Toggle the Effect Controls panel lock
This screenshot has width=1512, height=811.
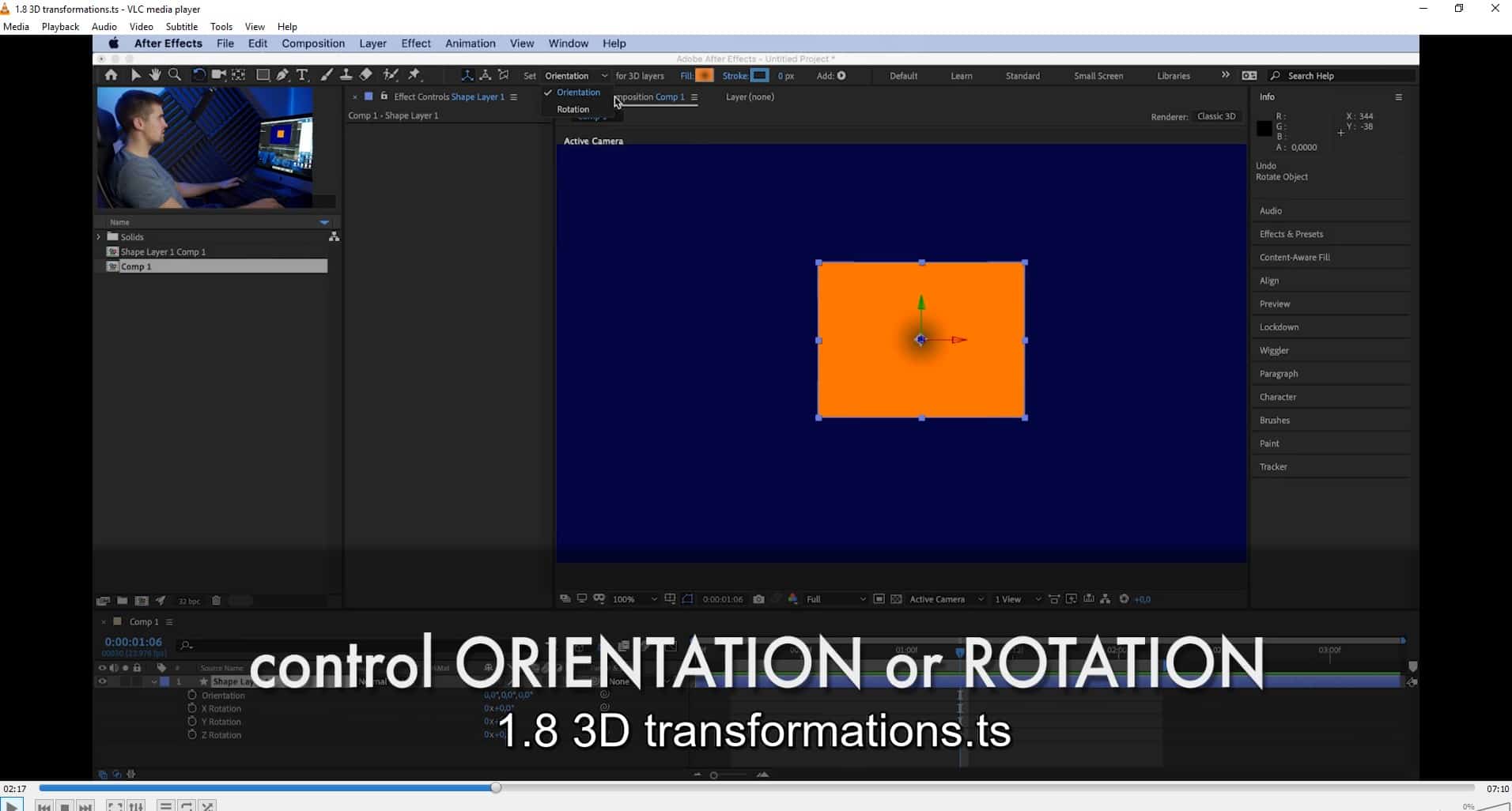[x=384, y=96]
